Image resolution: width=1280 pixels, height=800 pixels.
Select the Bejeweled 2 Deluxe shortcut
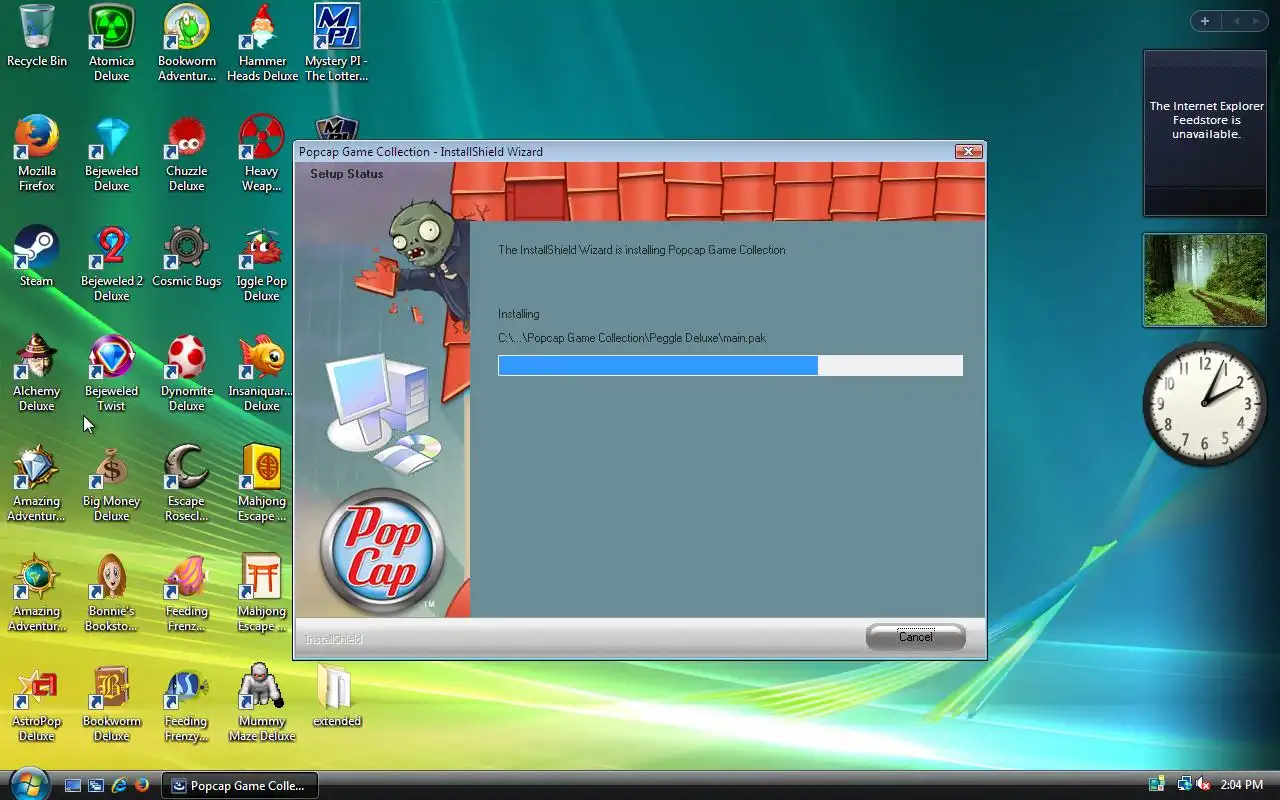[x=111, y=263]
